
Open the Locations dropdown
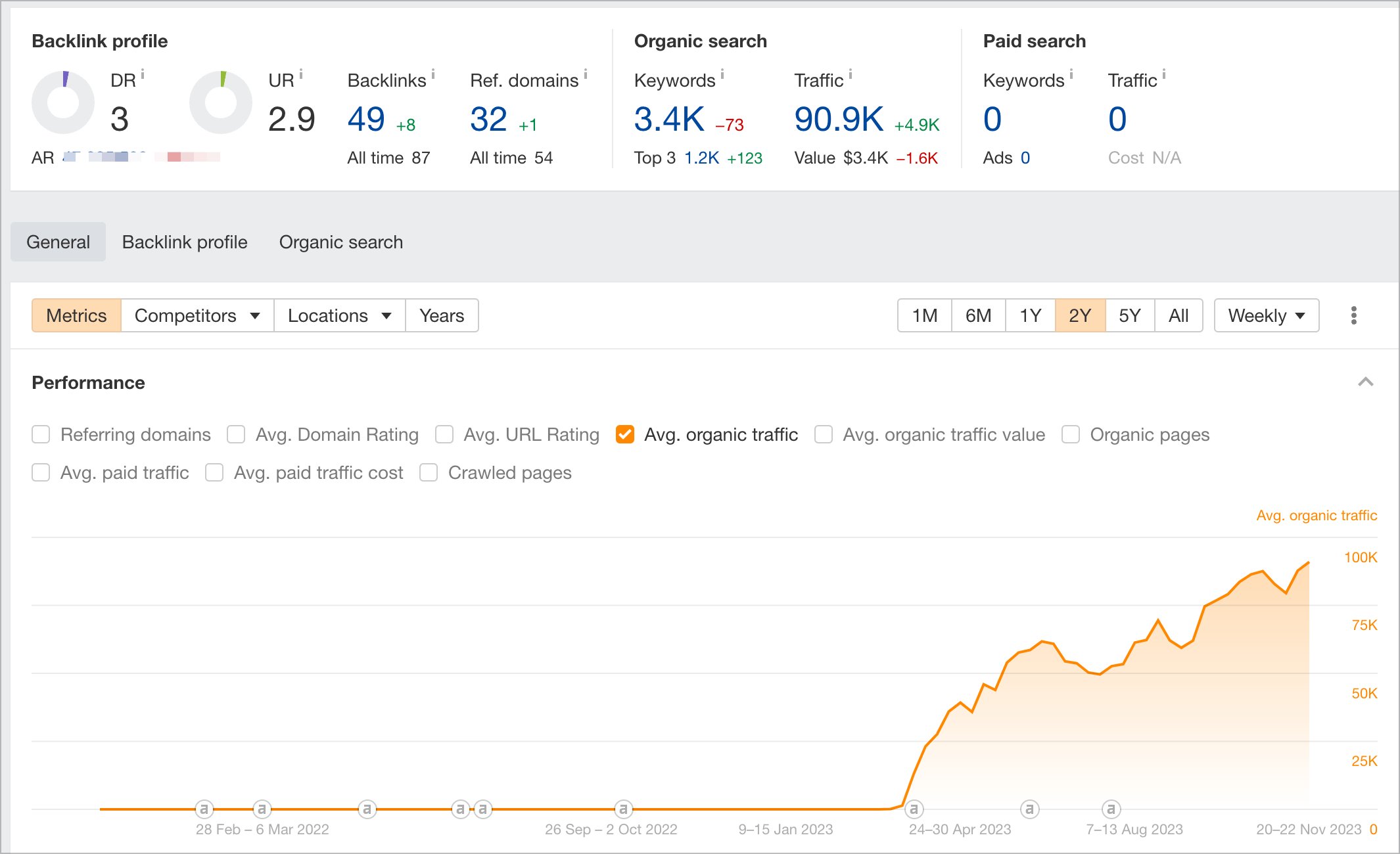click(339, 315)
